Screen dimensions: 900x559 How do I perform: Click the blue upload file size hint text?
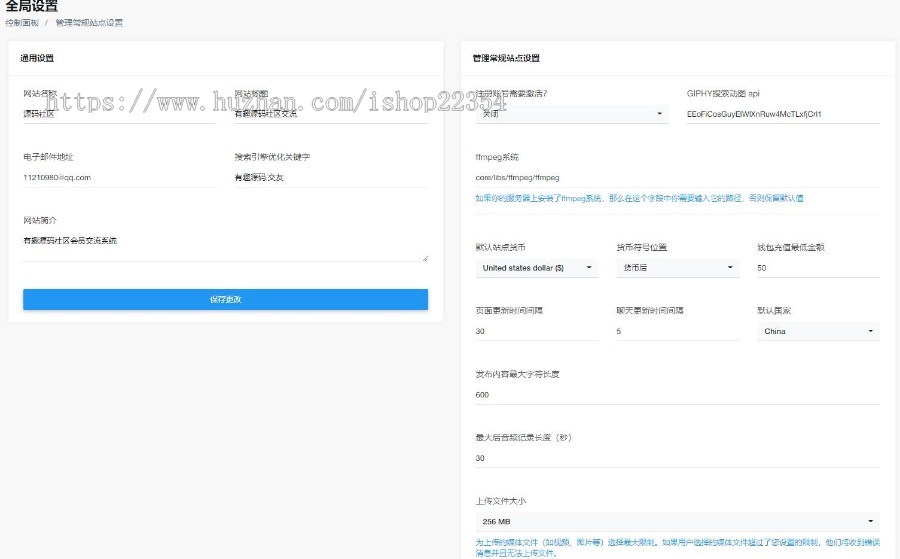coord(677,548)
